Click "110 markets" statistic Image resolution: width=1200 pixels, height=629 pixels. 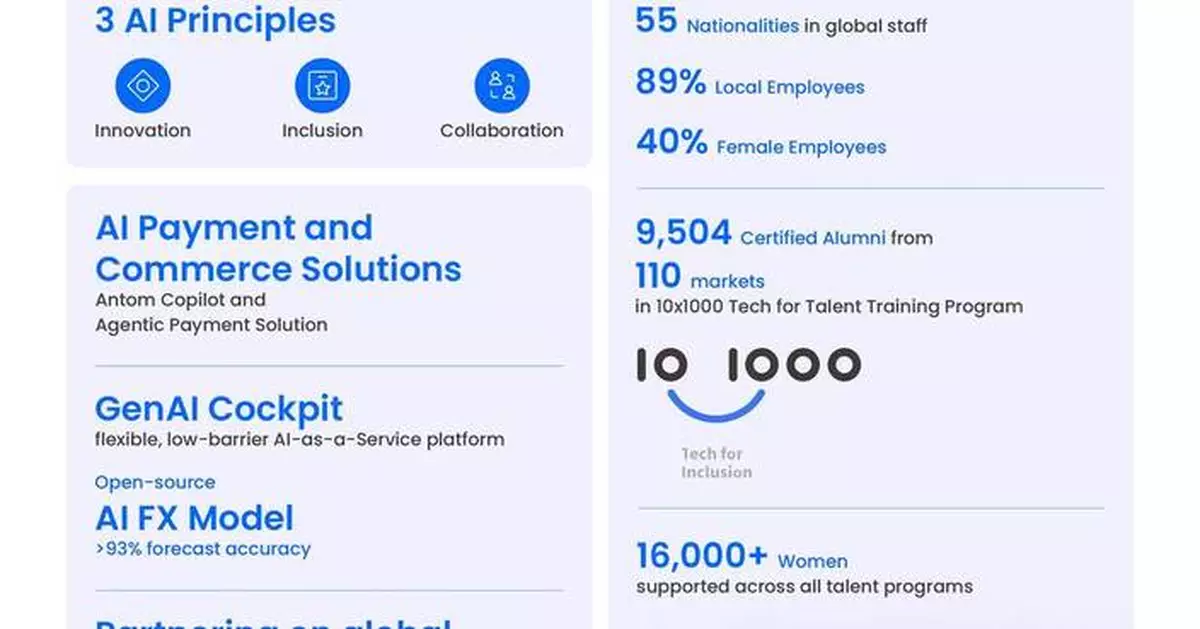coord(700,276)
